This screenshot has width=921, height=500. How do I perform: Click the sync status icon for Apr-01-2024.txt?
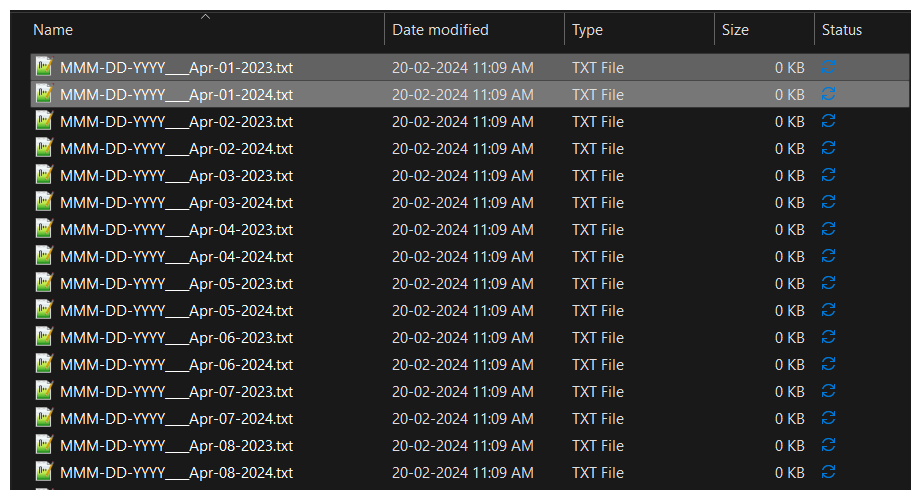point(828,94)
